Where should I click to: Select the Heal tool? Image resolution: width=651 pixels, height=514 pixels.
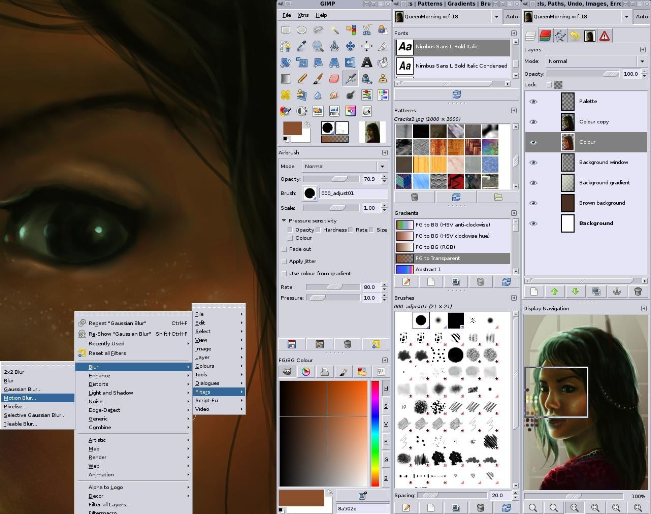coord(286,95)
